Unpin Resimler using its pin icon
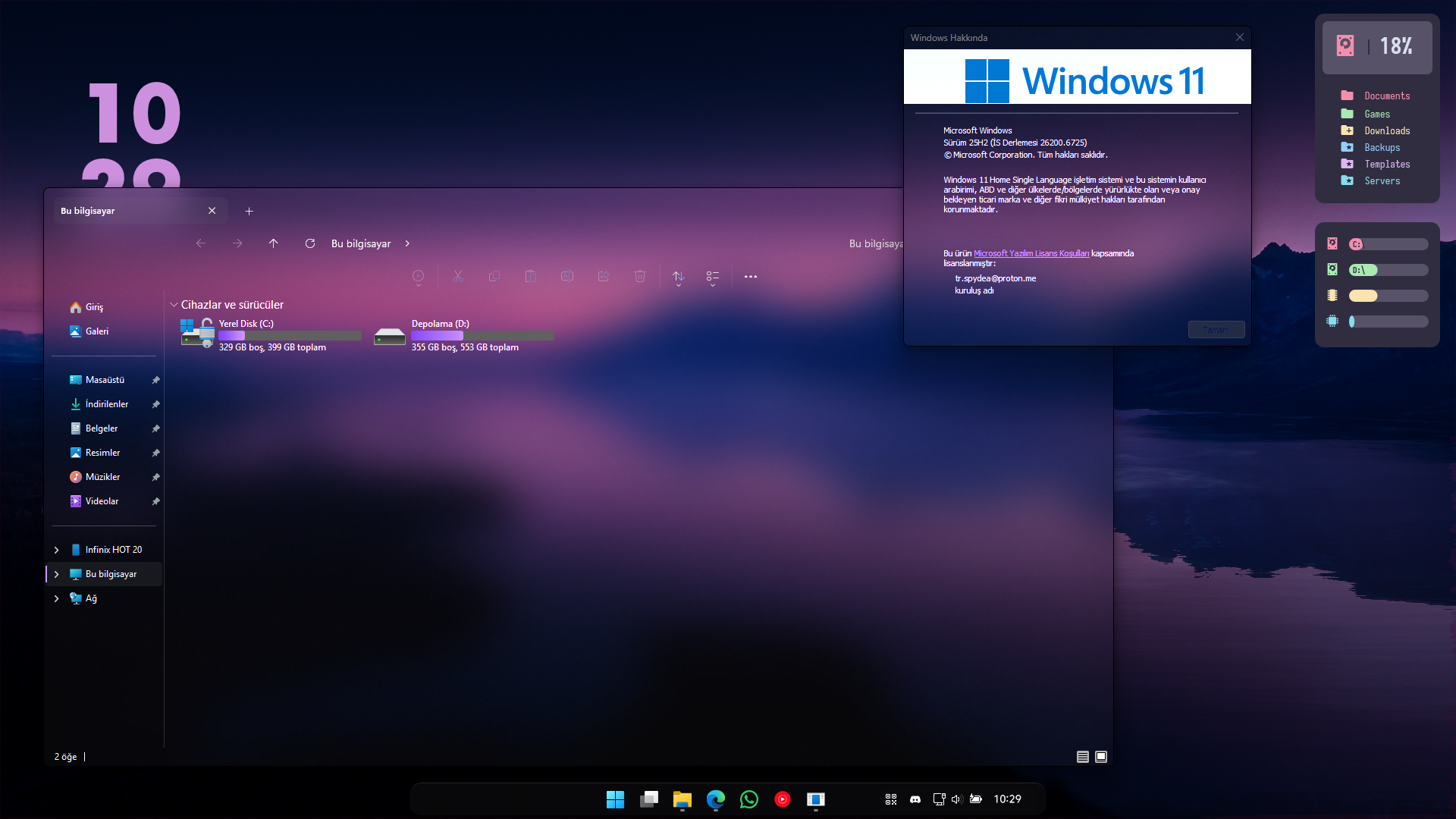Screen dimensions: 1456x819 (155, 453)
